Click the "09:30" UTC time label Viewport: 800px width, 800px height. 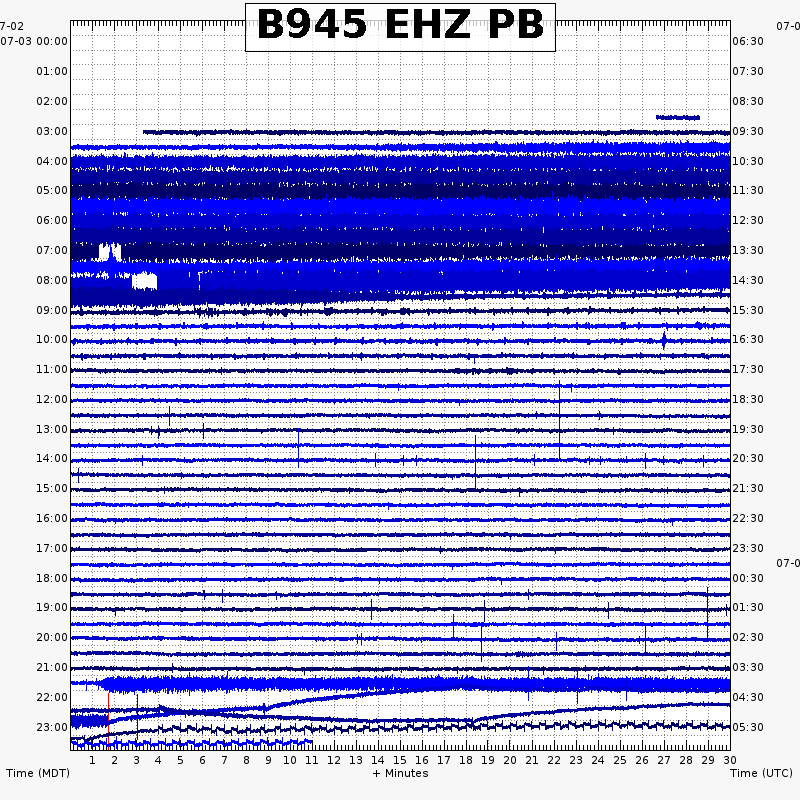tap(748, 132)
